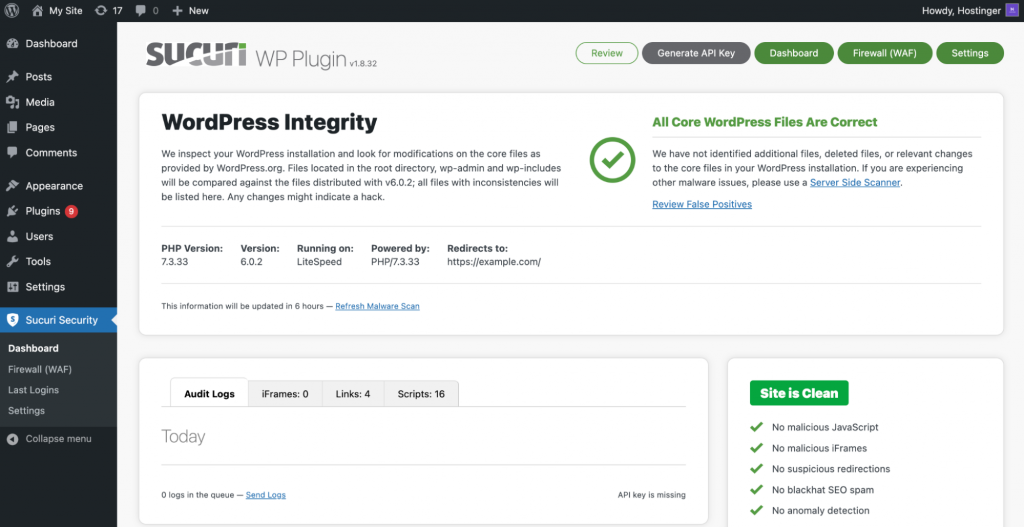This screenshot has width=1024, height=527.
Task: Click the Sucuri Security shield icon
Action: click(x=12, y=320)
